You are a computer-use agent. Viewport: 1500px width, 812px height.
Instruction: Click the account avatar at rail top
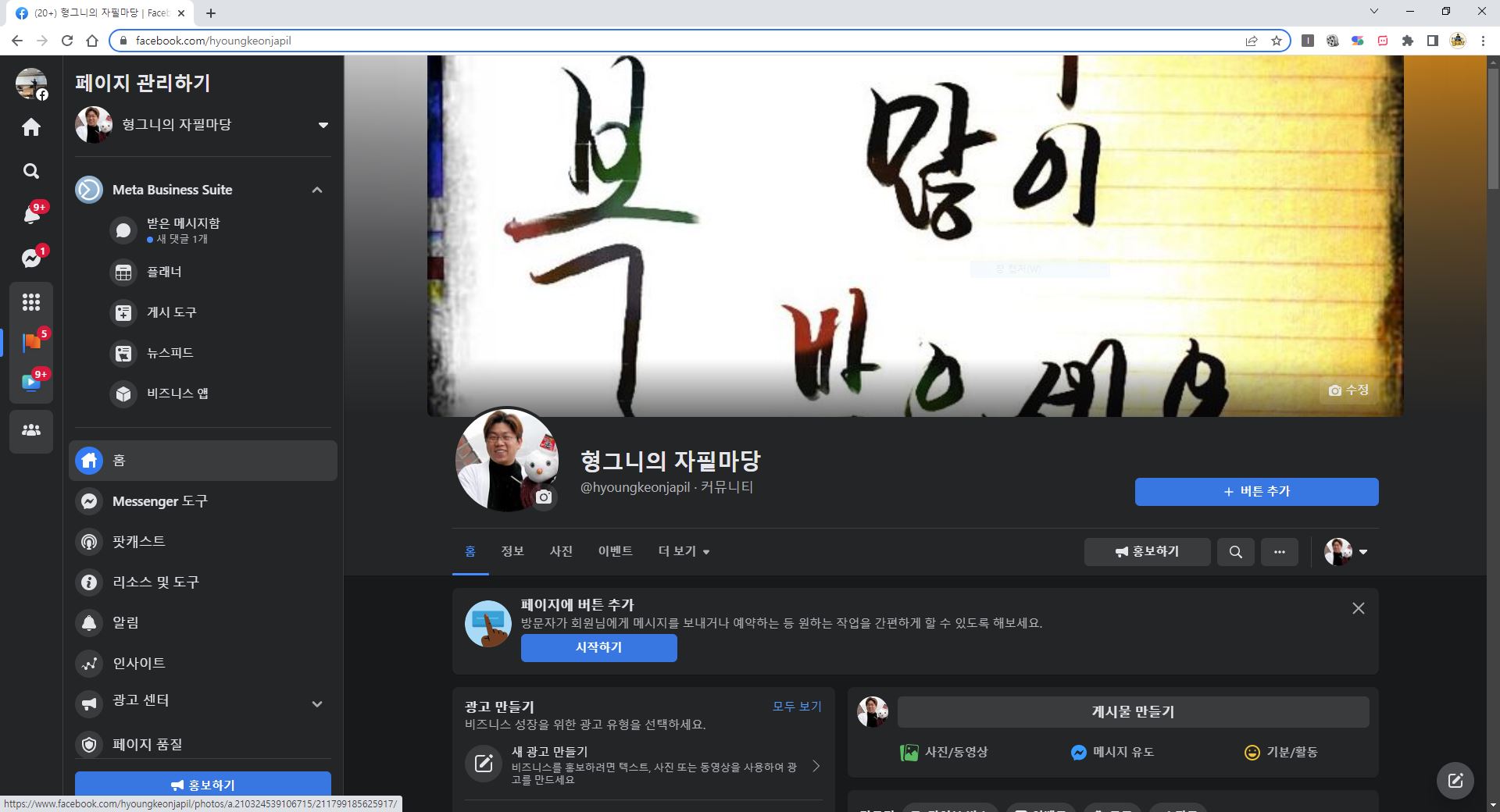[31, 84]
